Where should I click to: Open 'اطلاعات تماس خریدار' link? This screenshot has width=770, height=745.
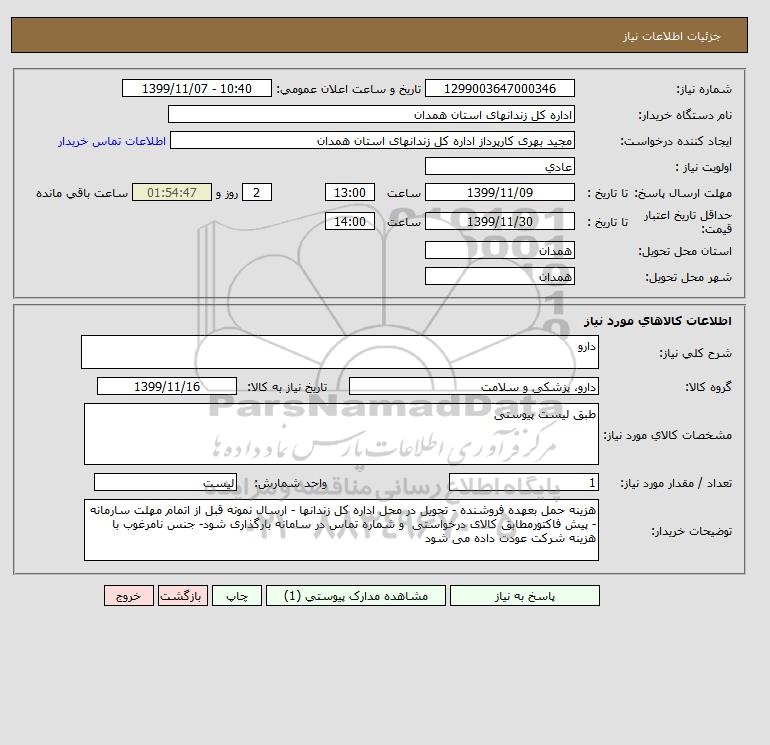pos(112,141)
